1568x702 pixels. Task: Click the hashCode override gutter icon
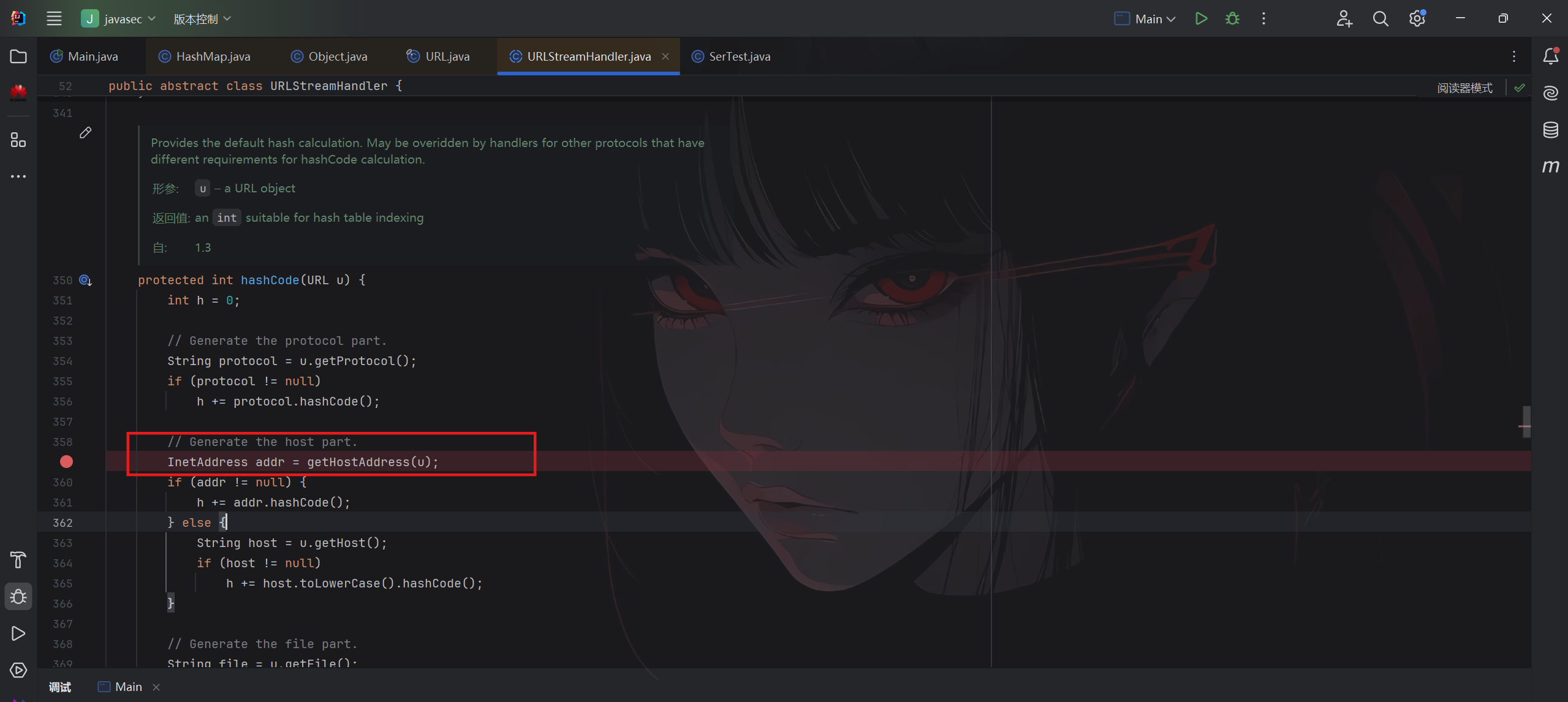(85, 281)
